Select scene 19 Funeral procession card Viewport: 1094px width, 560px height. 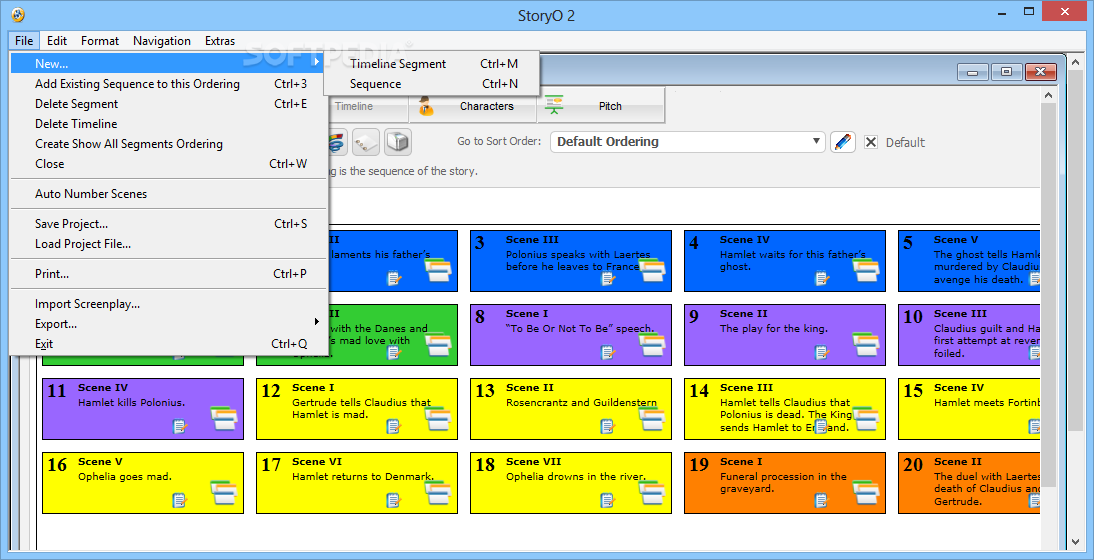point(785,483)
